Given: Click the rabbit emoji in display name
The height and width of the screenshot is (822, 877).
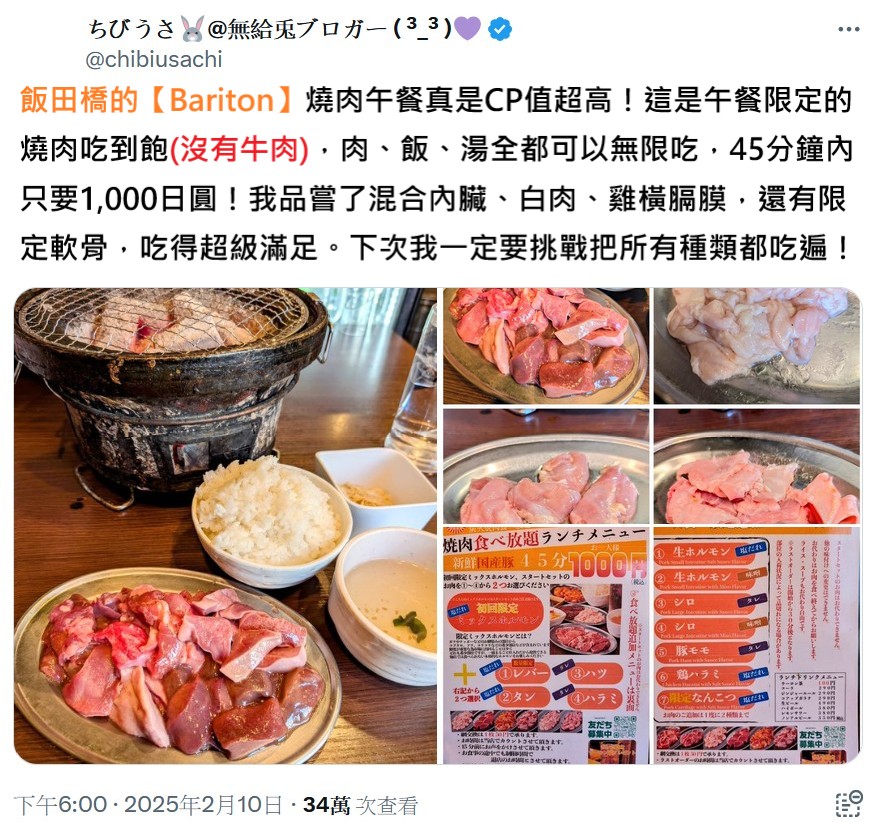Looking at the screenshot, I should coord(192,29).
